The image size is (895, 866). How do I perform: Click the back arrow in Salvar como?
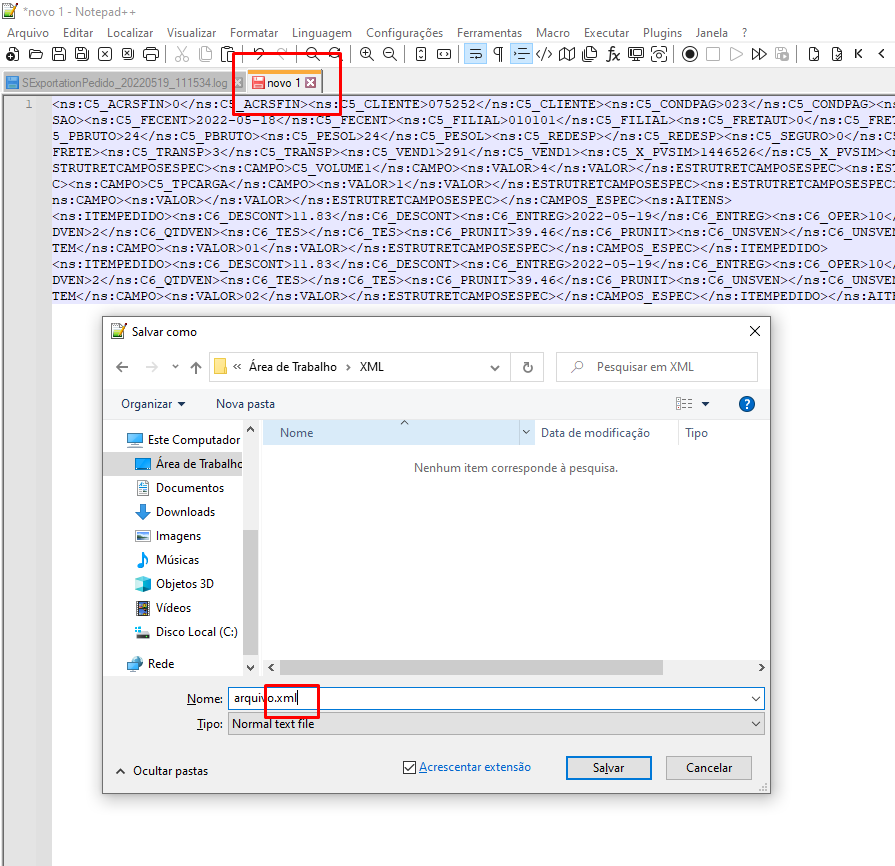[122, 367]
